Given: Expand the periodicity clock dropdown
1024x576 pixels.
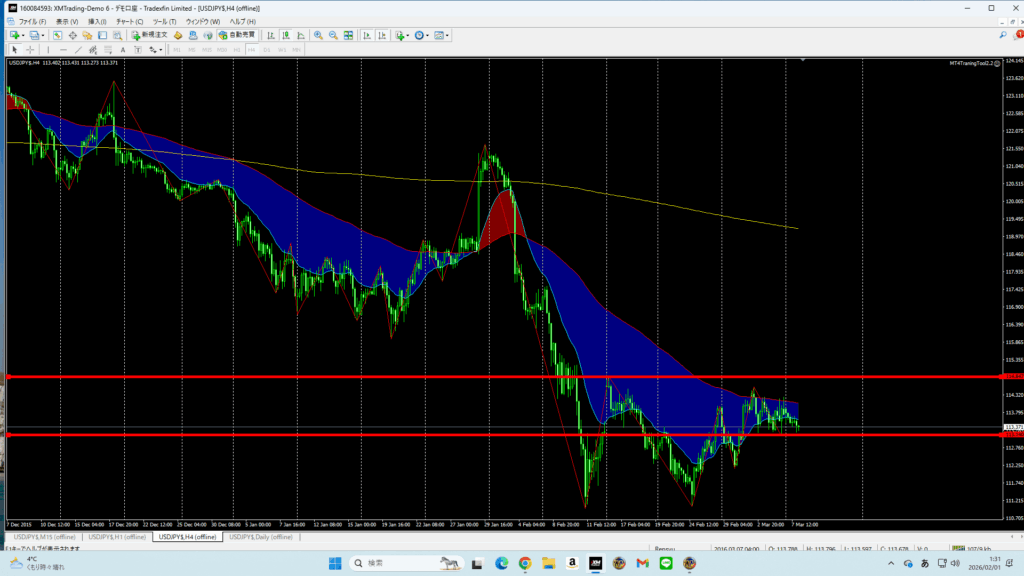Looking at the screenshot, I should (x=428, y=35).
